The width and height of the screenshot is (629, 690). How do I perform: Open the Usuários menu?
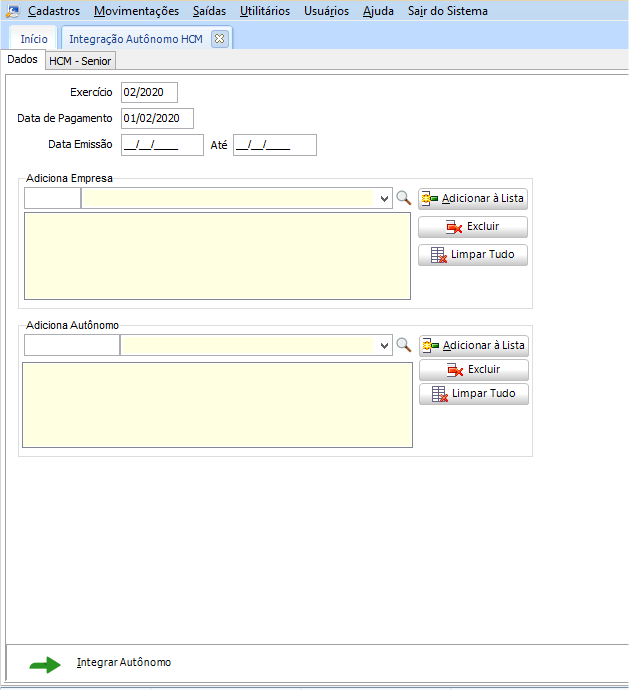click(326, 11)
